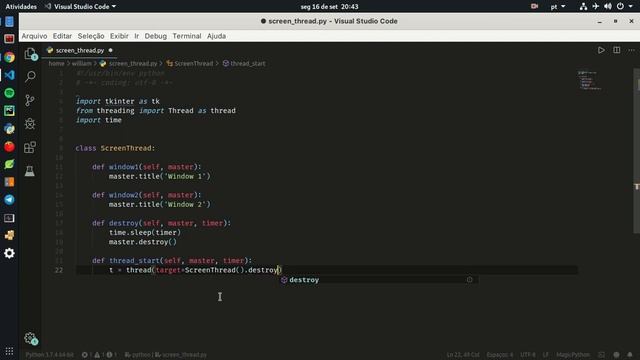Select the screen_thread.py editor tab
The height and width of the screenshot is (360, 640).
coord(79,50)
